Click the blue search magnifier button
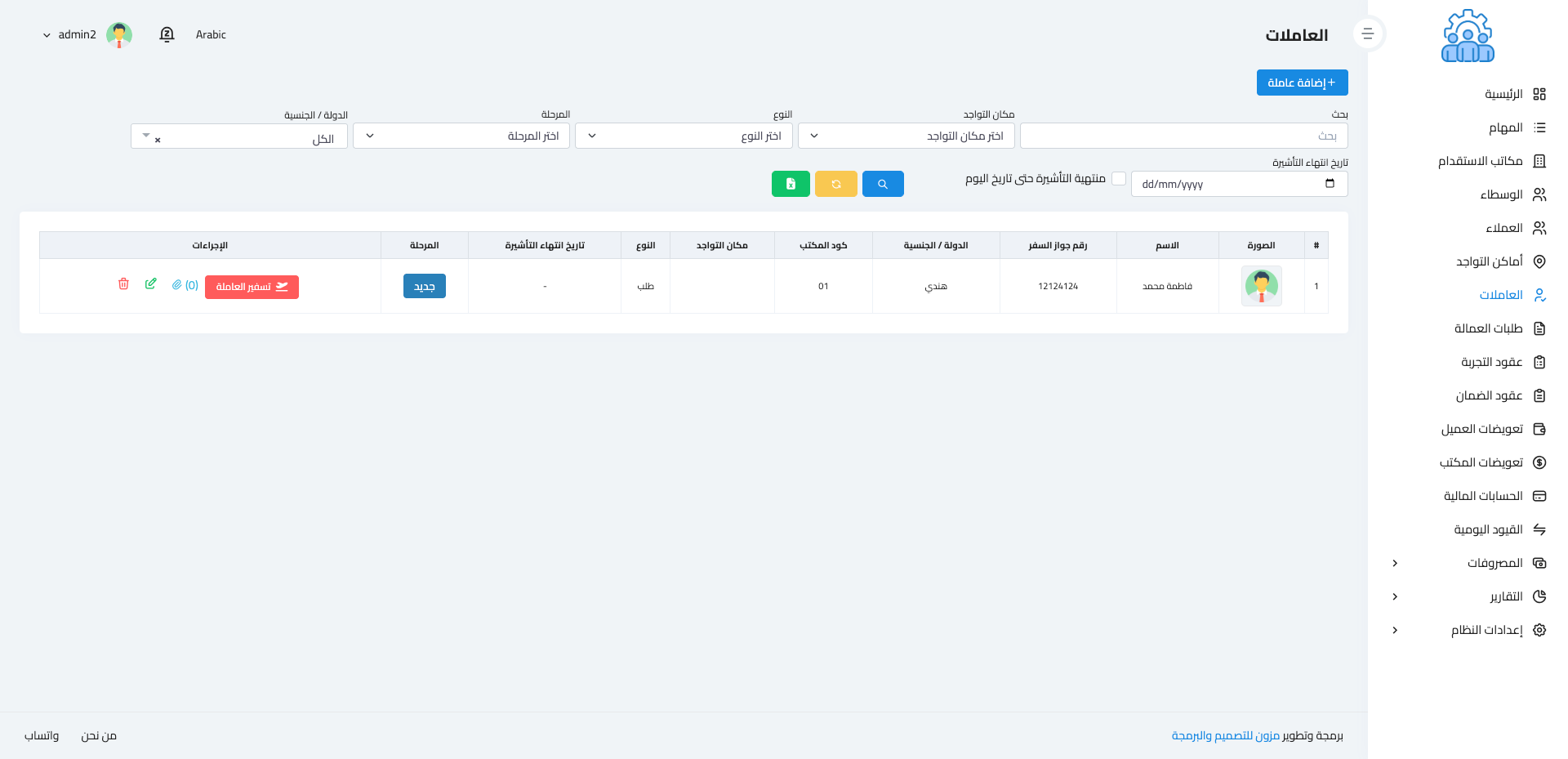Screen dimensions: 1568x759 [882, 184]
